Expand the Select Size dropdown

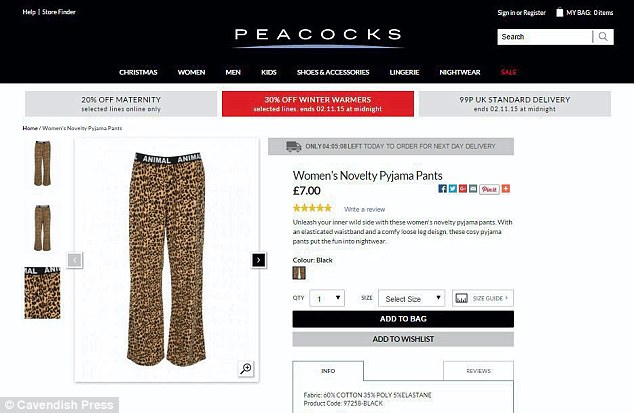click(x=412, y=299)
